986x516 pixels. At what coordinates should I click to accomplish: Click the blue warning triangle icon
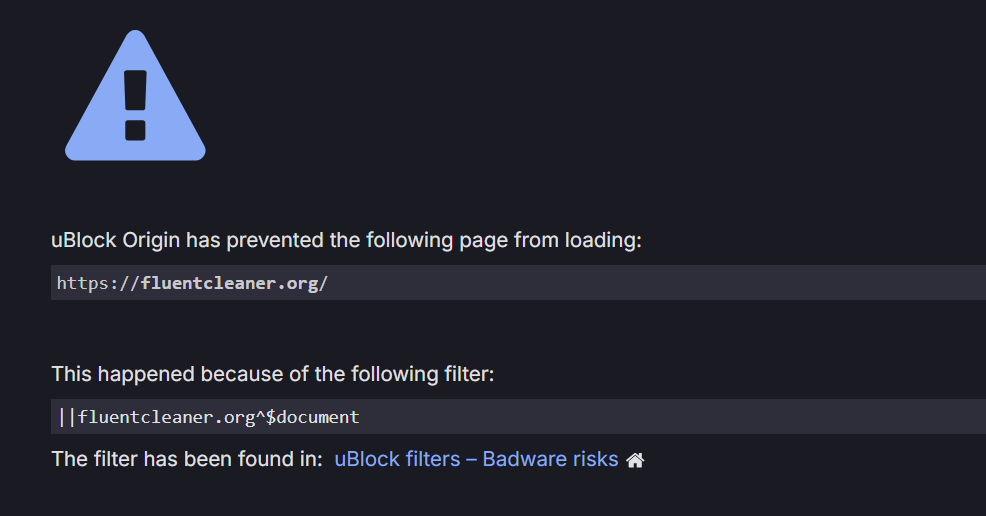coord(135,96)
